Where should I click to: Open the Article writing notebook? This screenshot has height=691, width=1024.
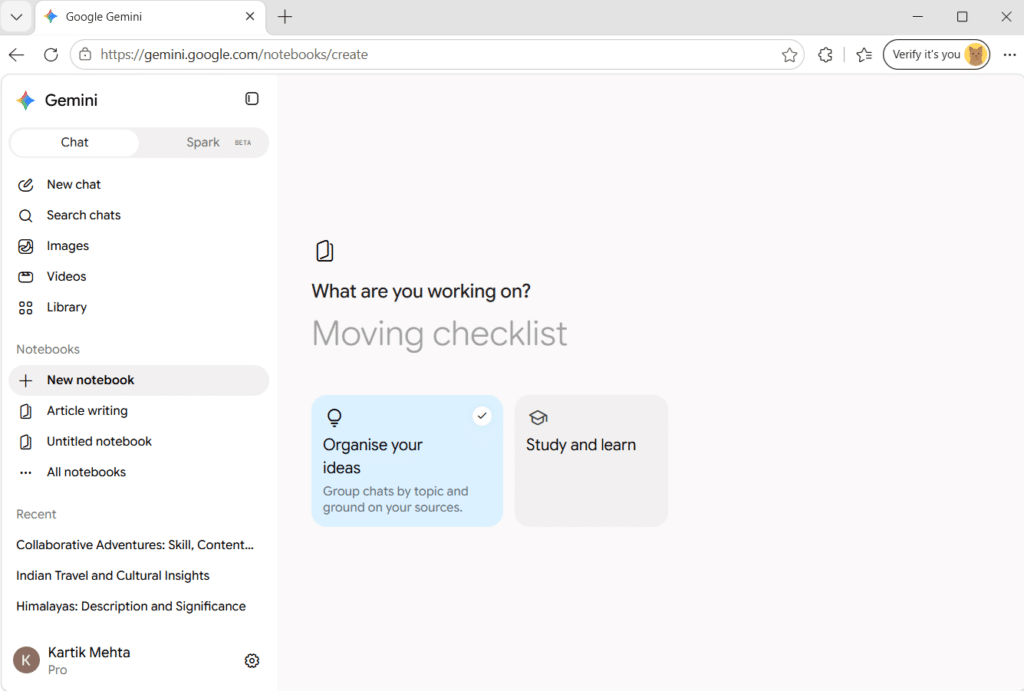[x=138, y=411]
